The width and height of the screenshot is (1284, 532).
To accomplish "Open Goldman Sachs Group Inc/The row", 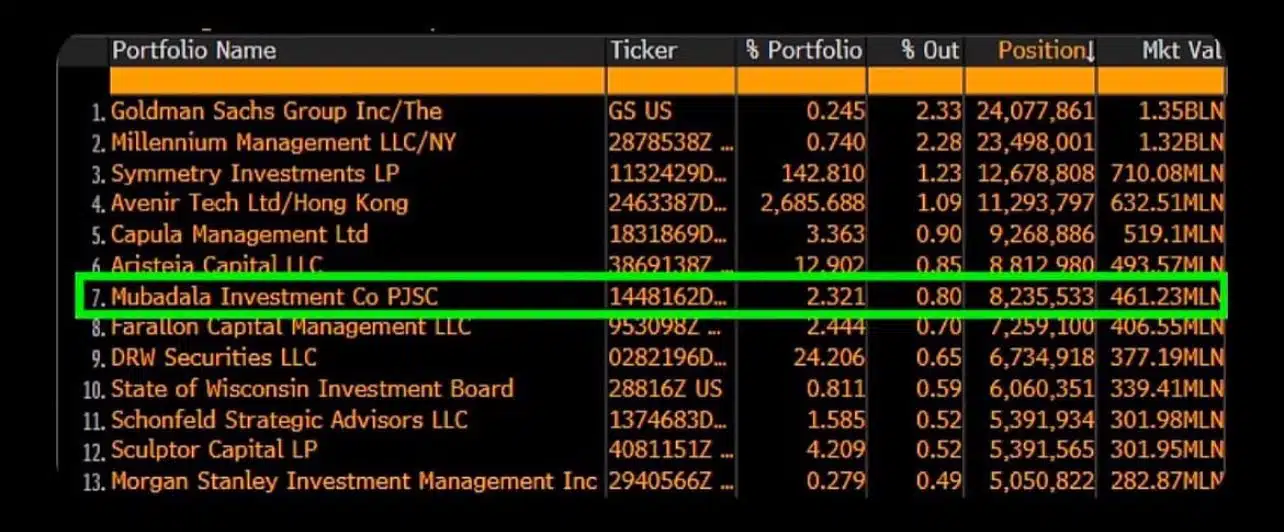I will click(x=276, y=111).
